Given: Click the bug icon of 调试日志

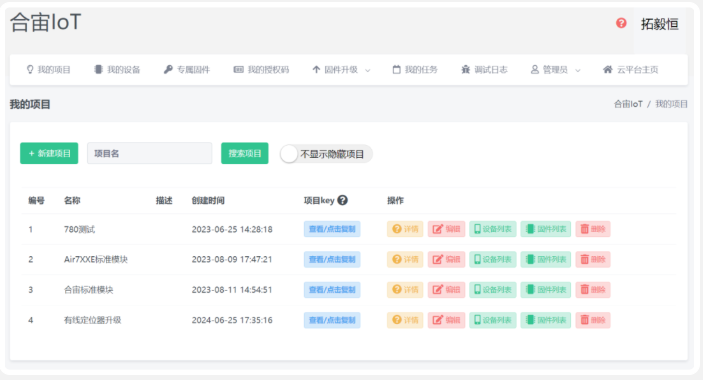Looking at the screenshot, I should tap(466, 69).
